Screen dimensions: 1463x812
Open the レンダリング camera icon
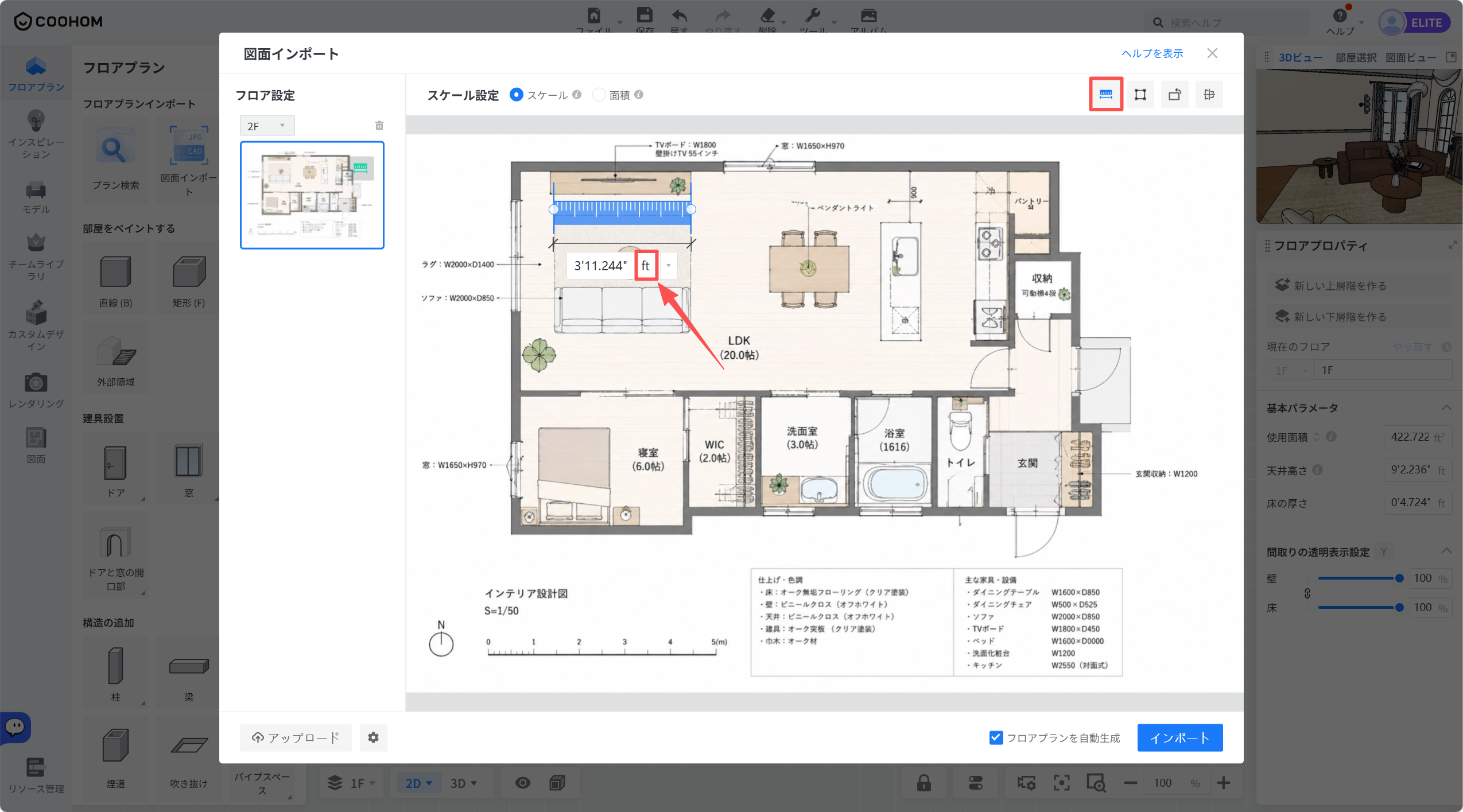pos(36,382)
